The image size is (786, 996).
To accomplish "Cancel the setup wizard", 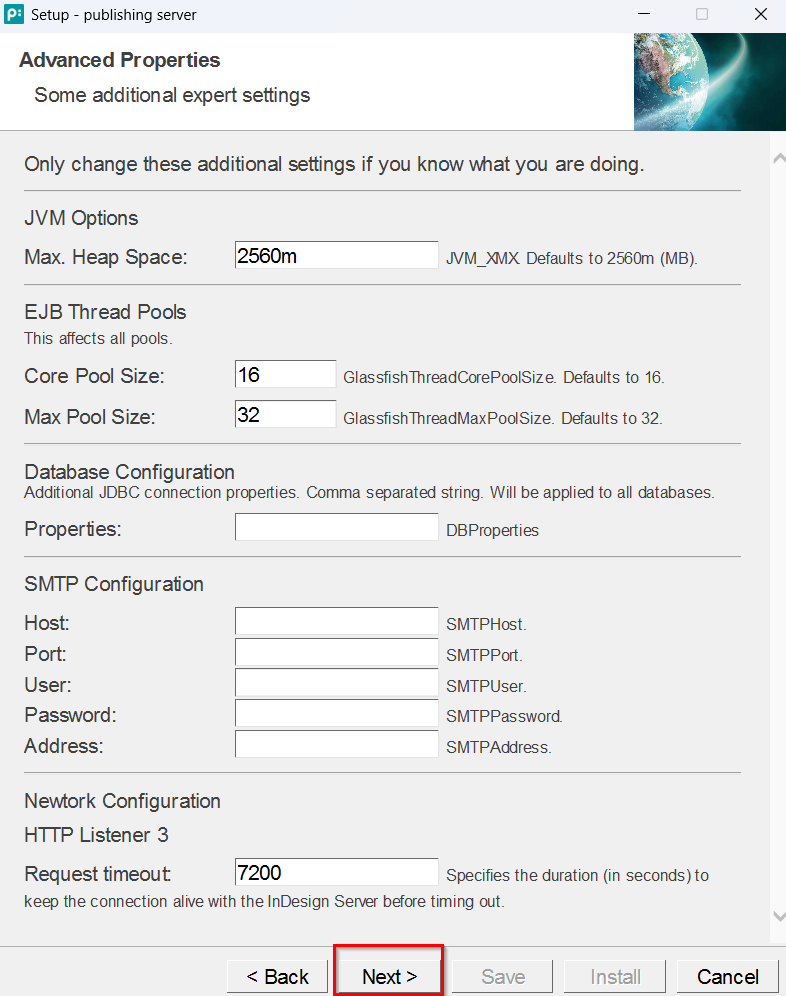I will (x=727, y=976).
